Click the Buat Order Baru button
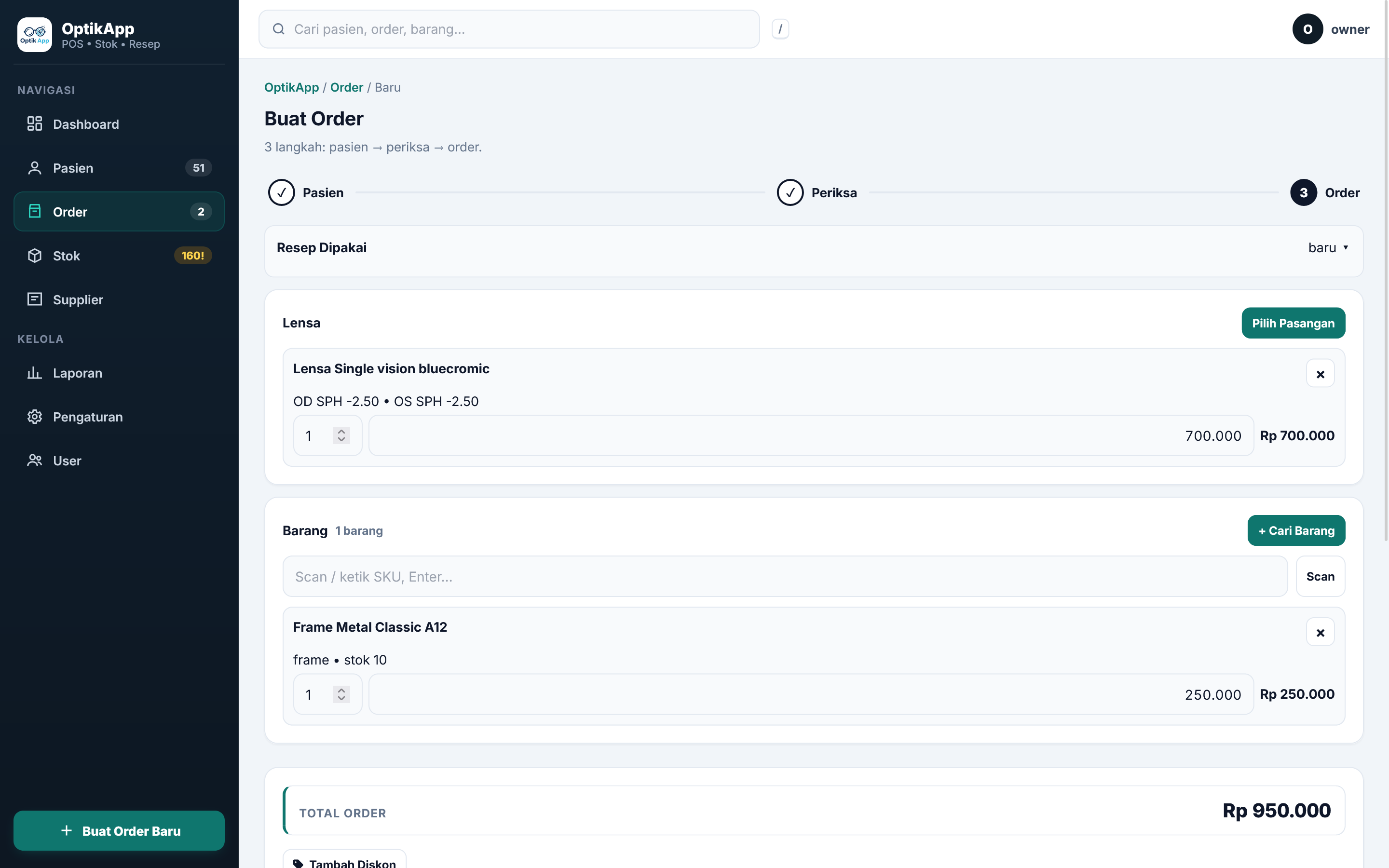The image size is (1389, 868). coord(119,830)
